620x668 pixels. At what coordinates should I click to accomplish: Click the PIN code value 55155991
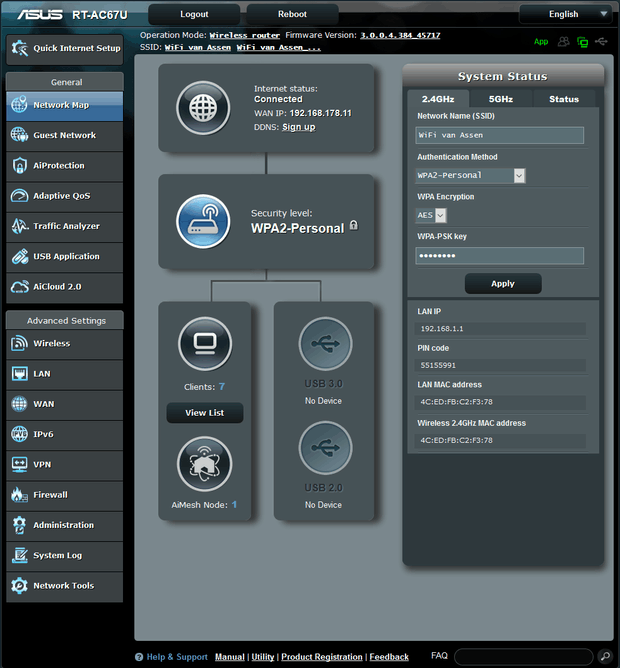(x=438, y=365)
